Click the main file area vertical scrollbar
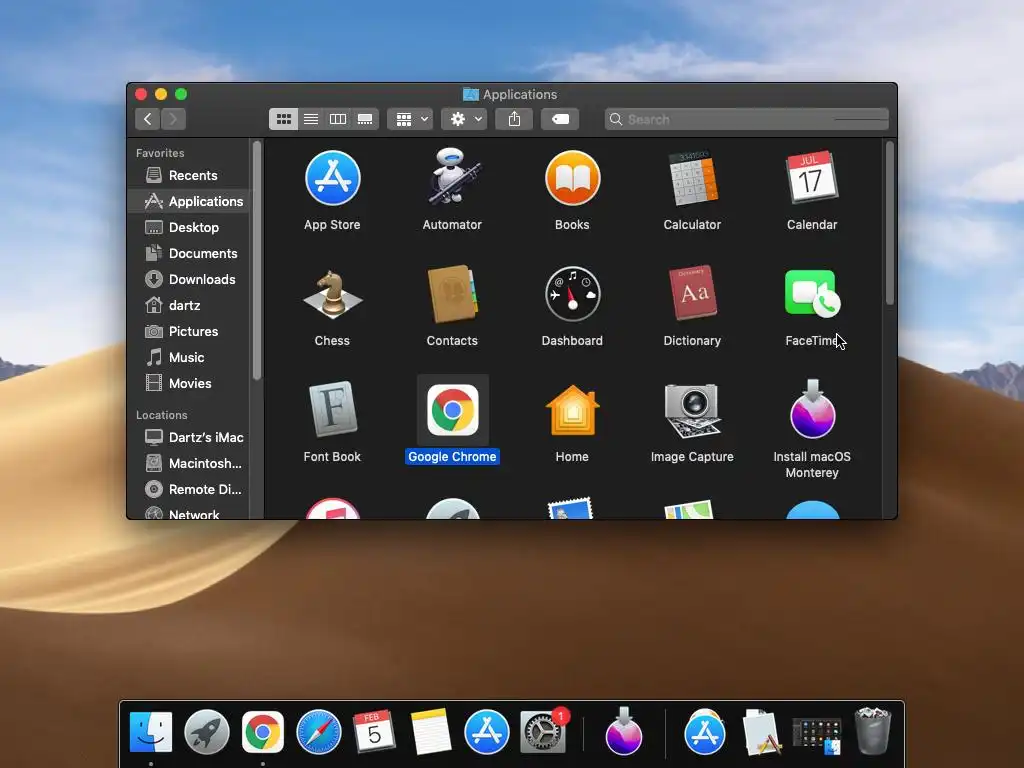 [x=889, y=223]
